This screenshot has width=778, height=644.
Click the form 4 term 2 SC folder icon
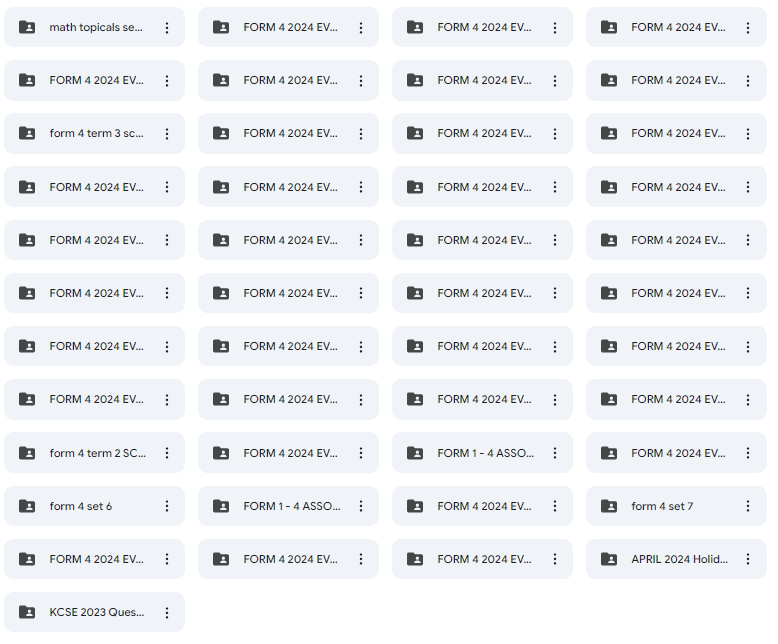(x=27, y=453)
